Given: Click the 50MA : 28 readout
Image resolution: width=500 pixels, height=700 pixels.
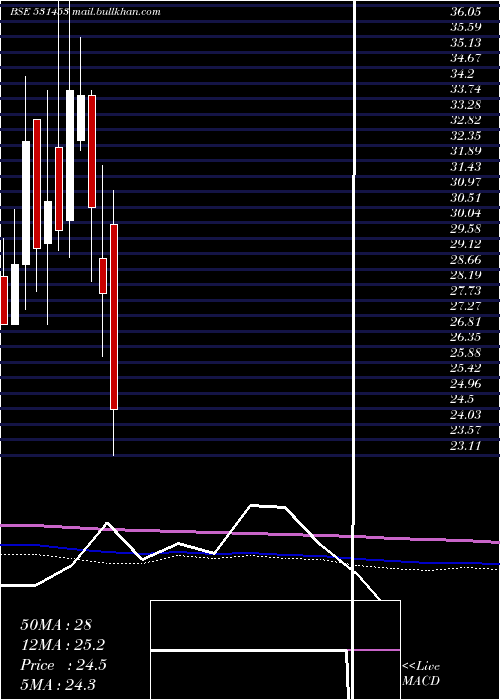Looking at the screenshot, I should point(56,625).
